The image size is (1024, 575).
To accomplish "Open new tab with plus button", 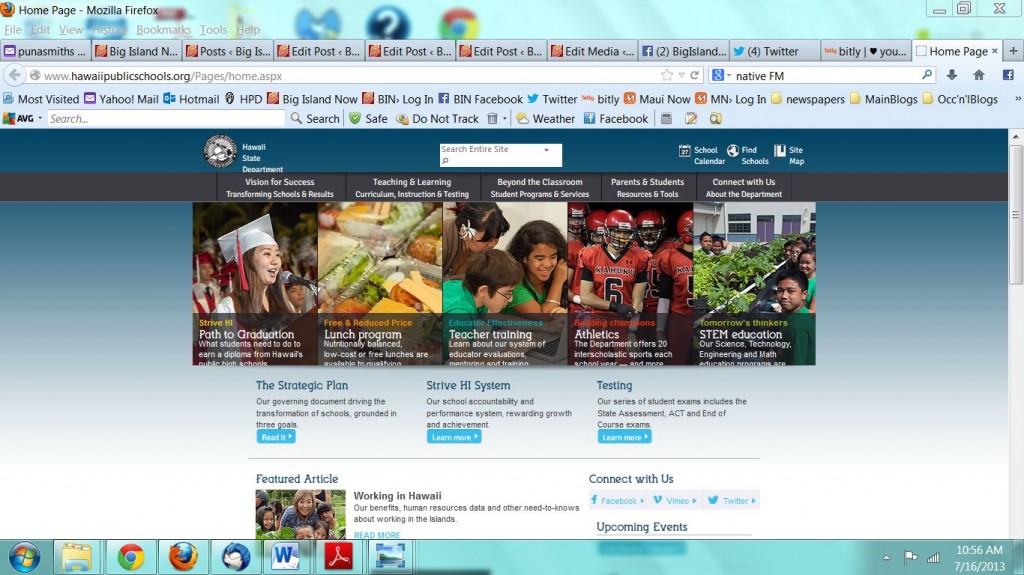I will pyautogui.click(x=1013, y=51).
